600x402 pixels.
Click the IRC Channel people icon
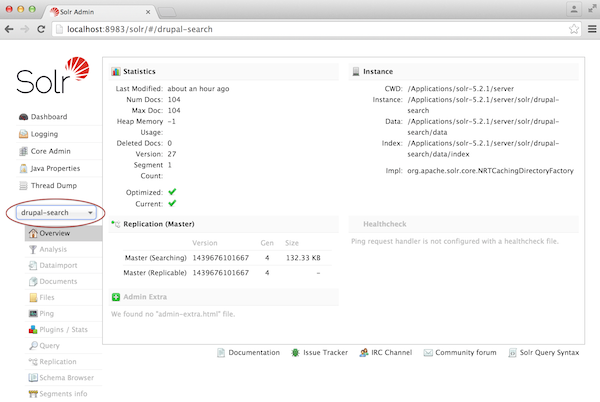point(364,353)
